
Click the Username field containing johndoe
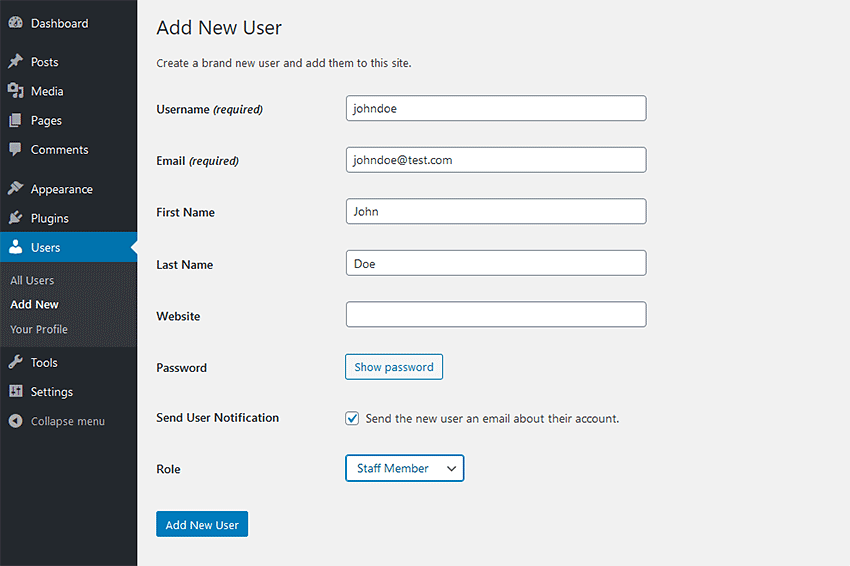pos(496,108)
